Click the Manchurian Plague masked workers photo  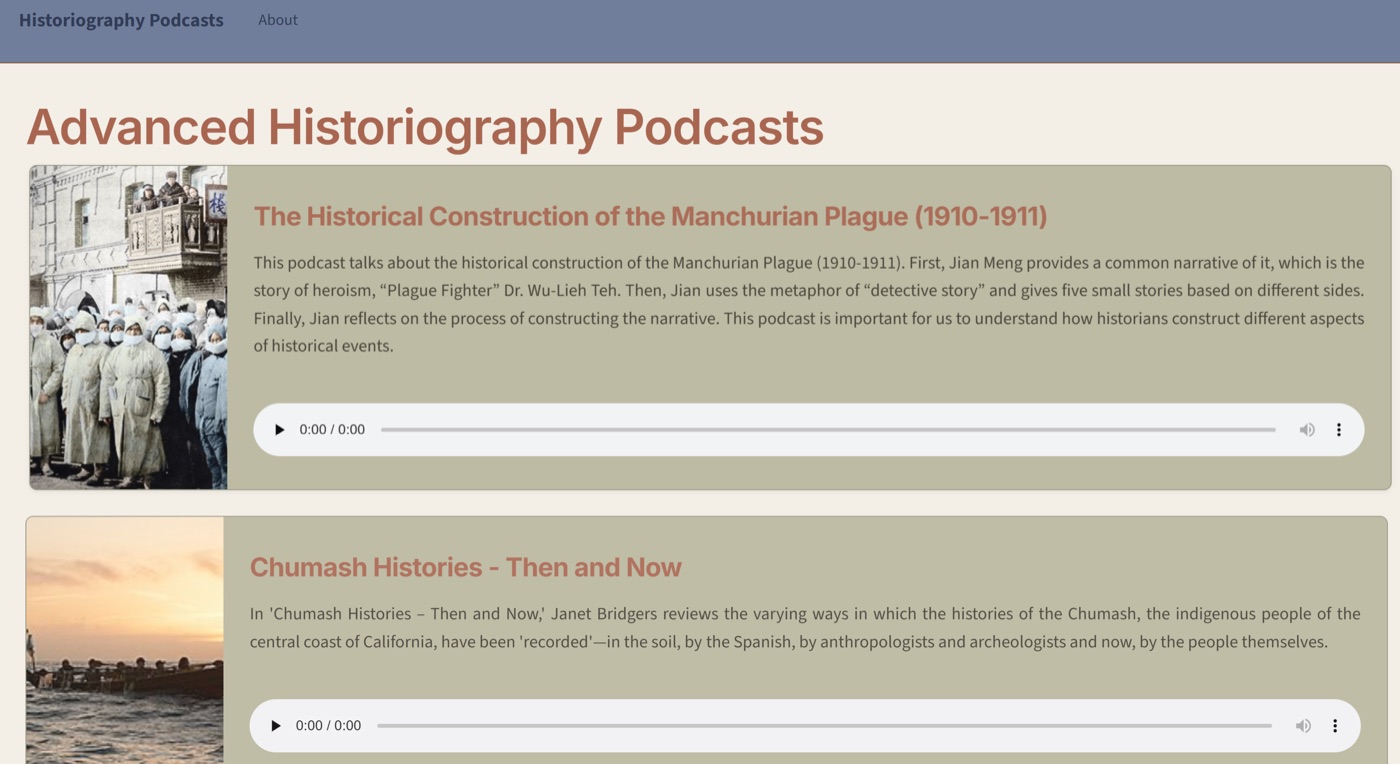pyautogui.click(x=129, y=327)
